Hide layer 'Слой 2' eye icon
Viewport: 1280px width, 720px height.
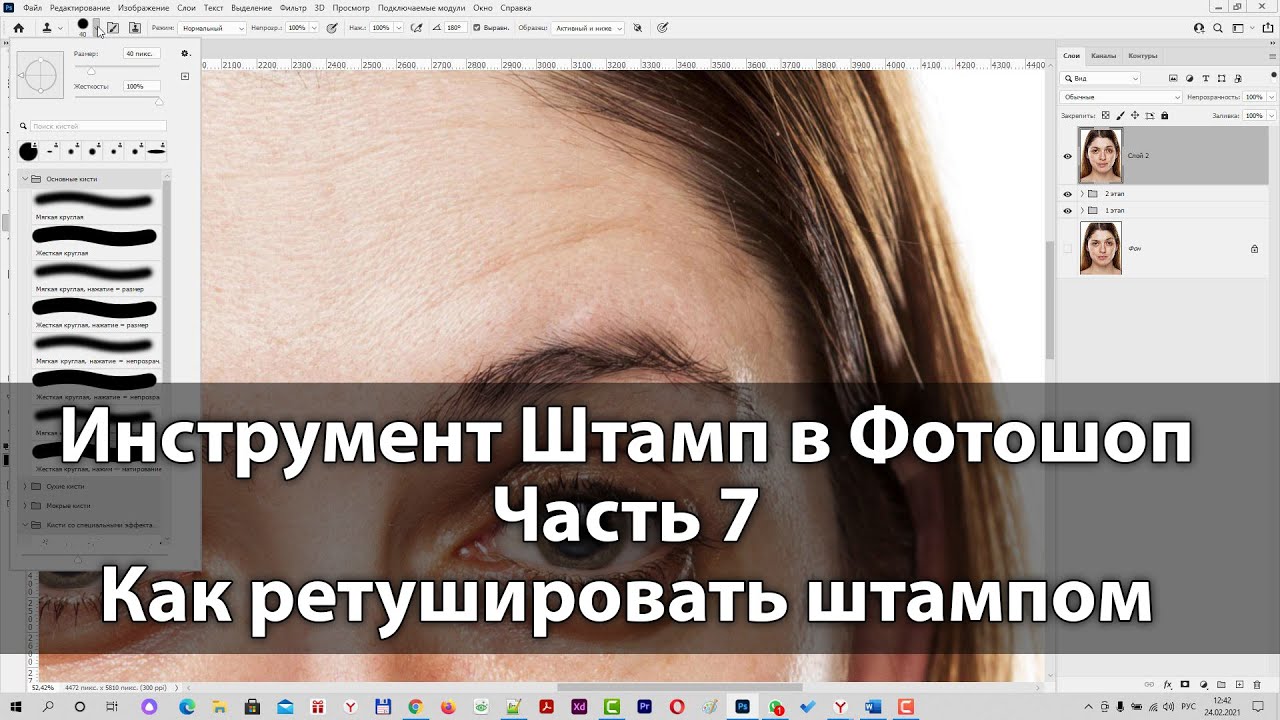(x=1067, y=156)
